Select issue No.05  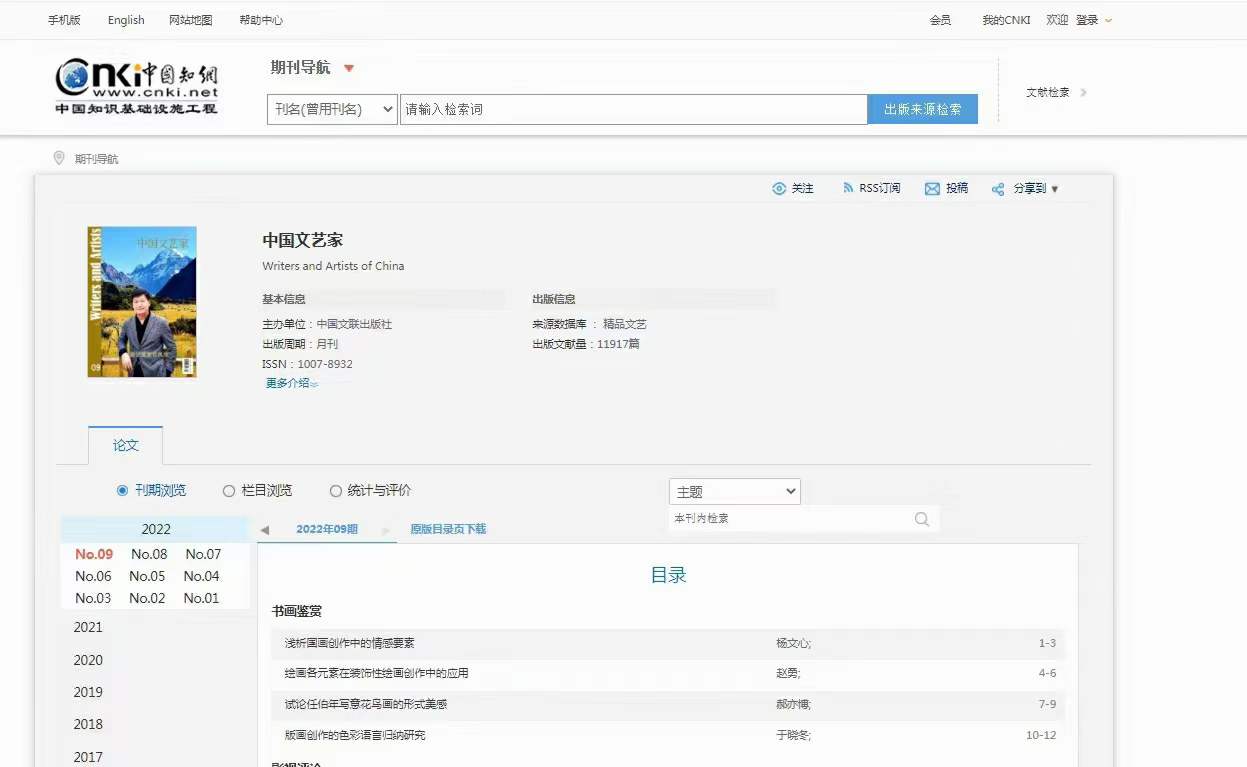(x=147, y=576)
